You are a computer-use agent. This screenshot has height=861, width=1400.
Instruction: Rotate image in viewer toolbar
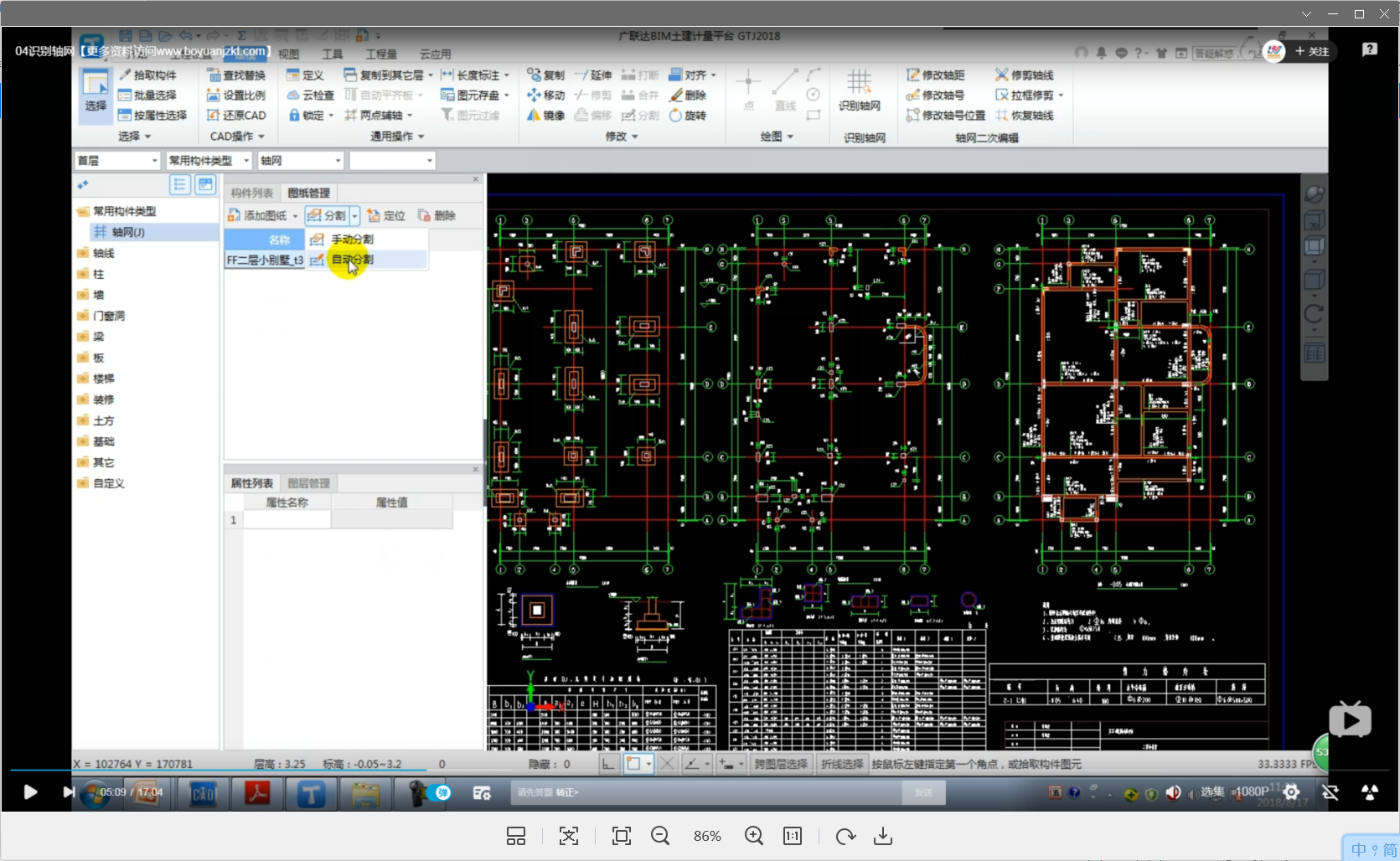(x=845, y=836)
